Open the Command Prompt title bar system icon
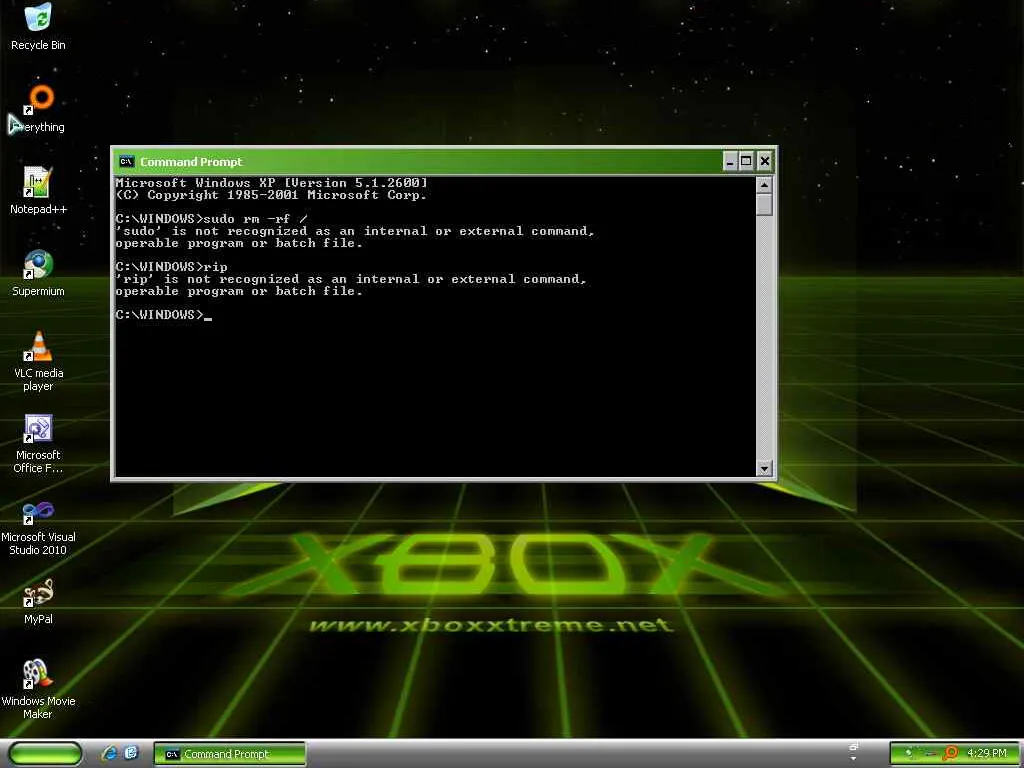The height and width of the screenshot is (768, 1024). pyautogui.click(x=127, y=161)
